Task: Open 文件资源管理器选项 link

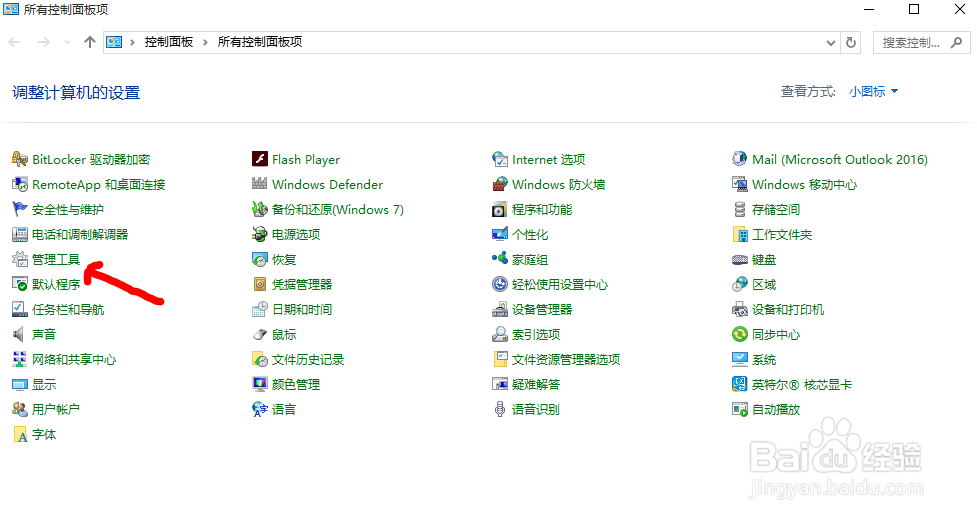Action: click(x=566, y=359)
